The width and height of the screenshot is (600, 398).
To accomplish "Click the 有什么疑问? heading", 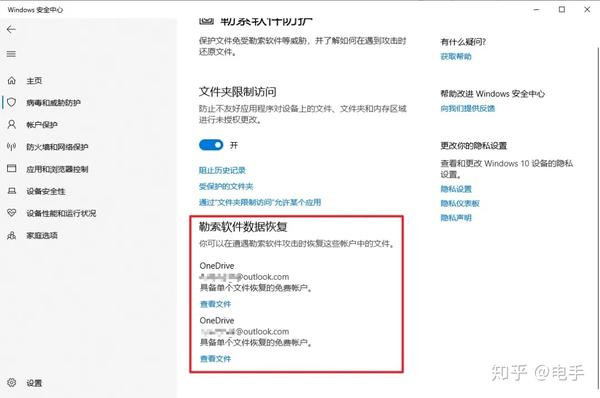I will (463, 42).
